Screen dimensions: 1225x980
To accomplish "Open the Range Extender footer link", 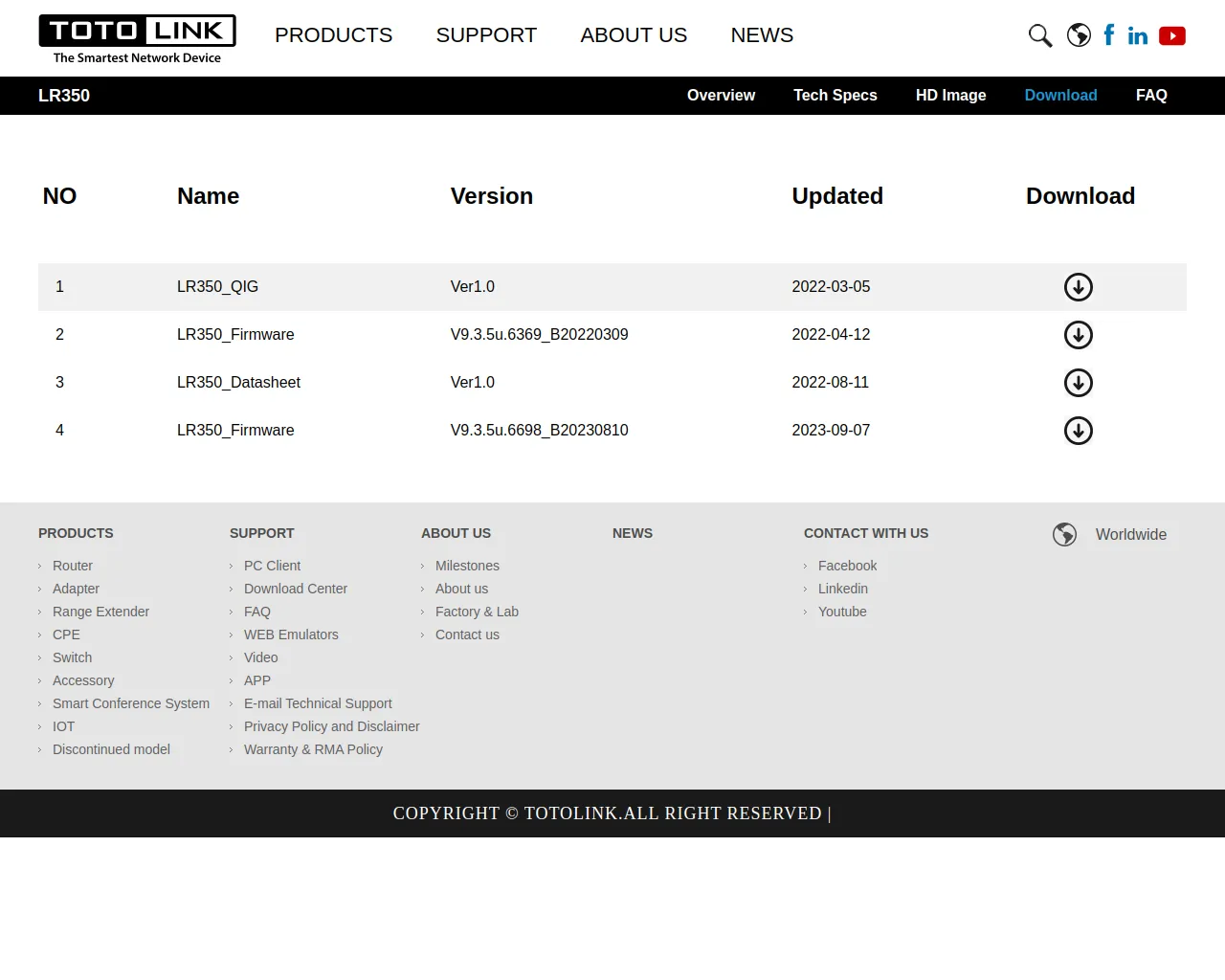I will click(x=100, y=612).
